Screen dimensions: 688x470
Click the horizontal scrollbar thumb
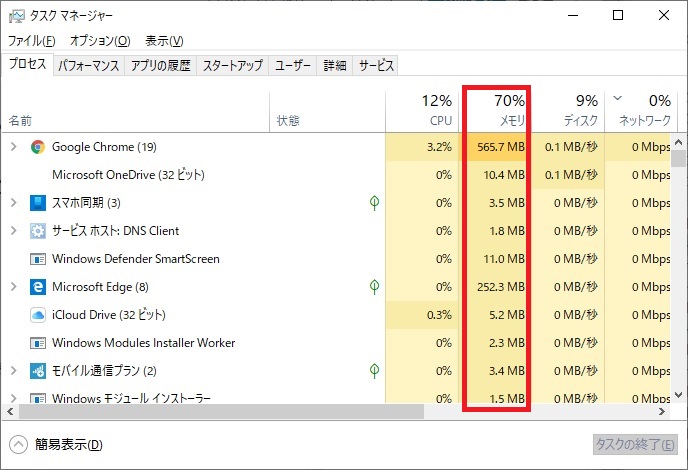(221, 412)
